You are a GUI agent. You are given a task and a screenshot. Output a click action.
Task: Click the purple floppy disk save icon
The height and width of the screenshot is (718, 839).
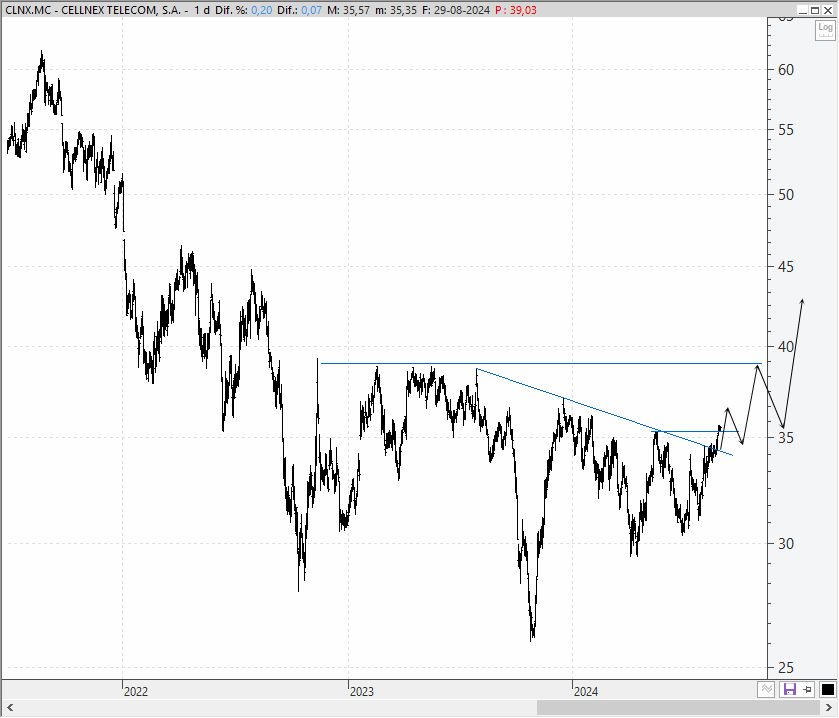coord(790,690)
